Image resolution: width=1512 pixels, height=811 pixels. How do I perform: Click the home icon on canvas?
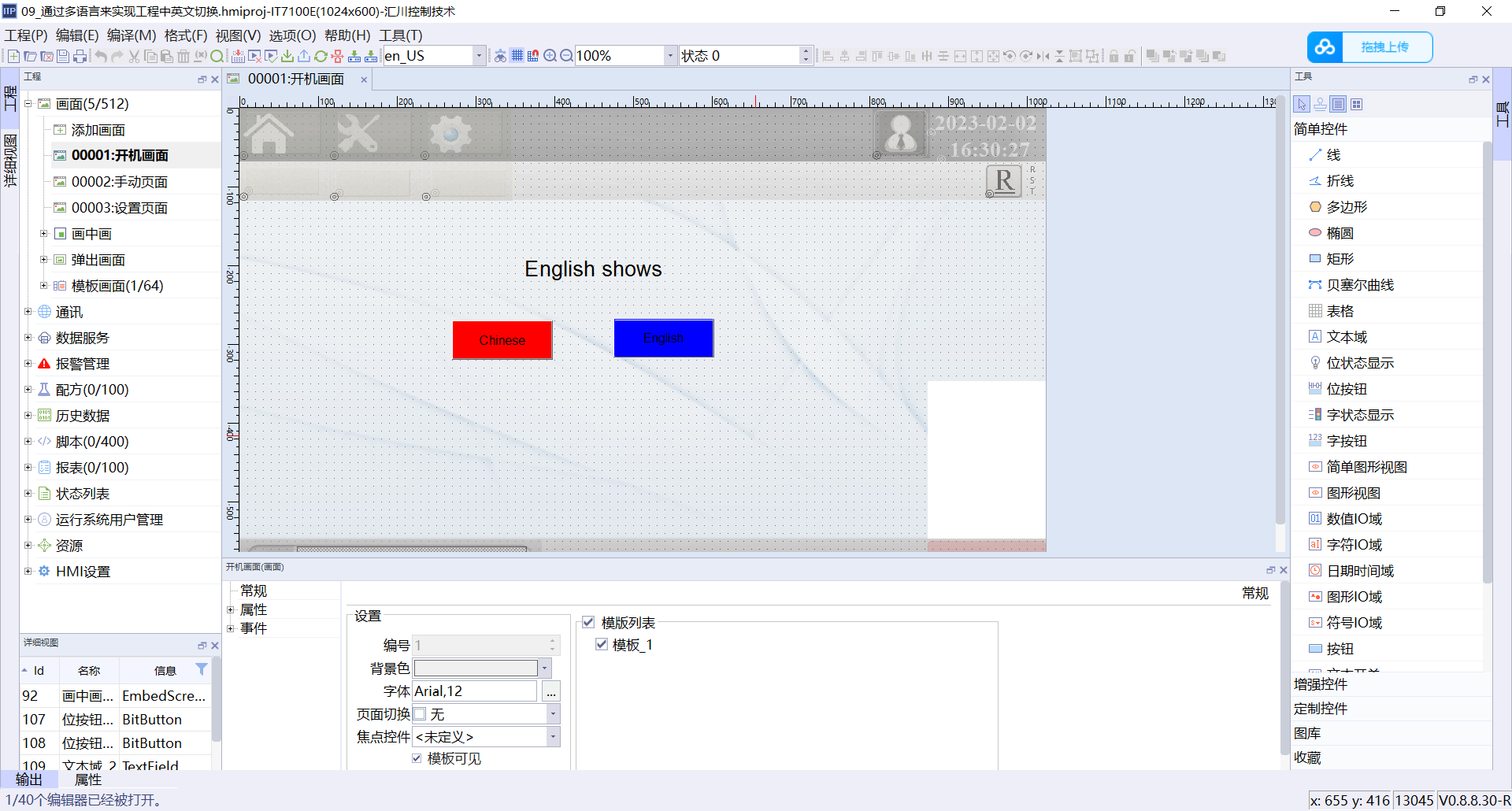[x=269, y=133]
